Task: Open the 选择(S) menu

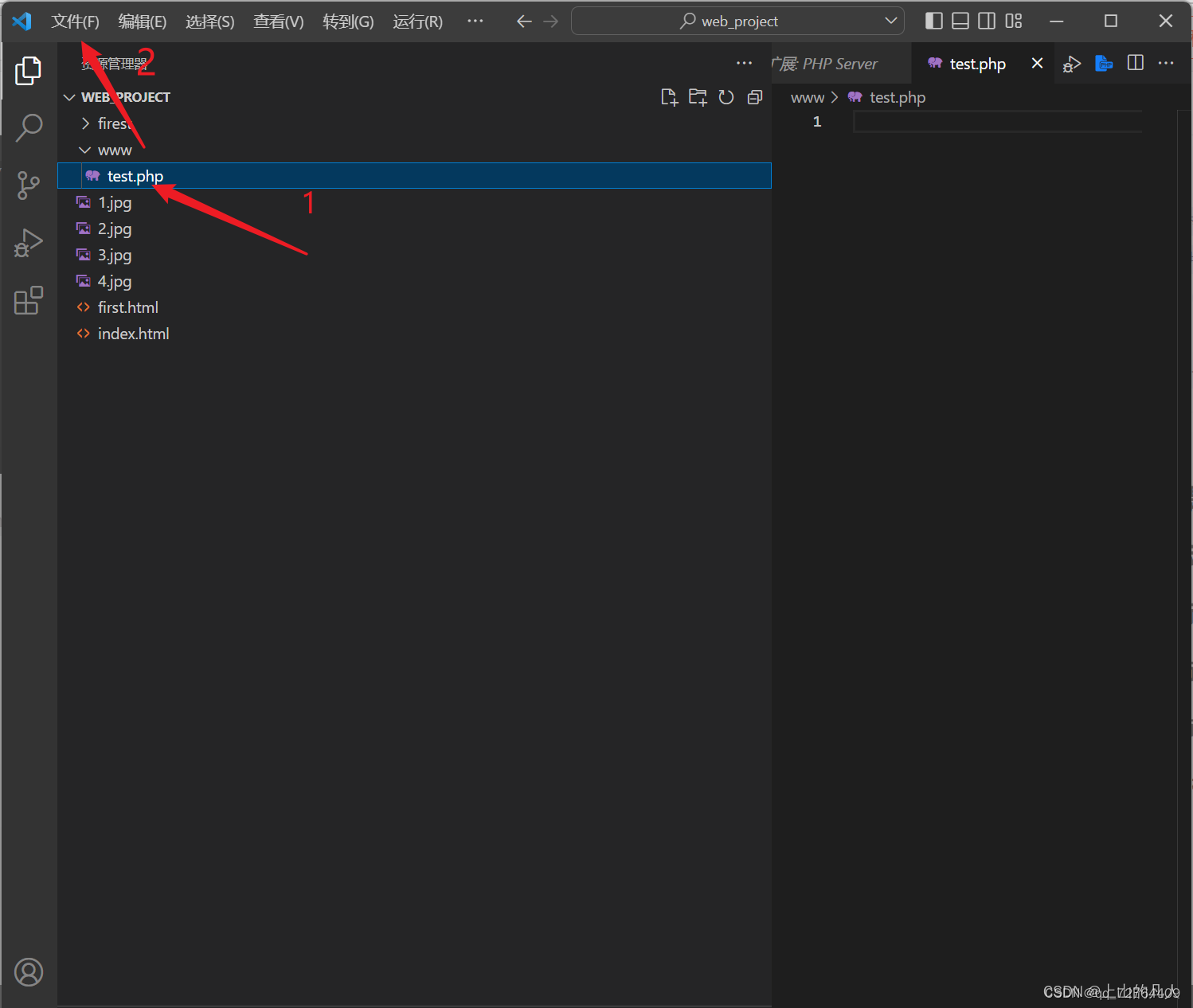Action: click(210, 21)
